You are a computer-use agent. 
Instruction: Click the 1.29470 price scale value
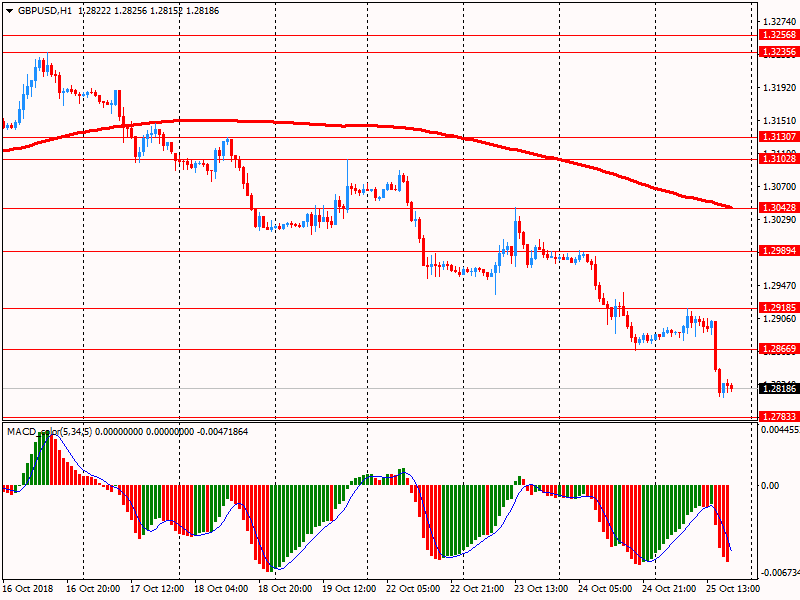[779, 286]
